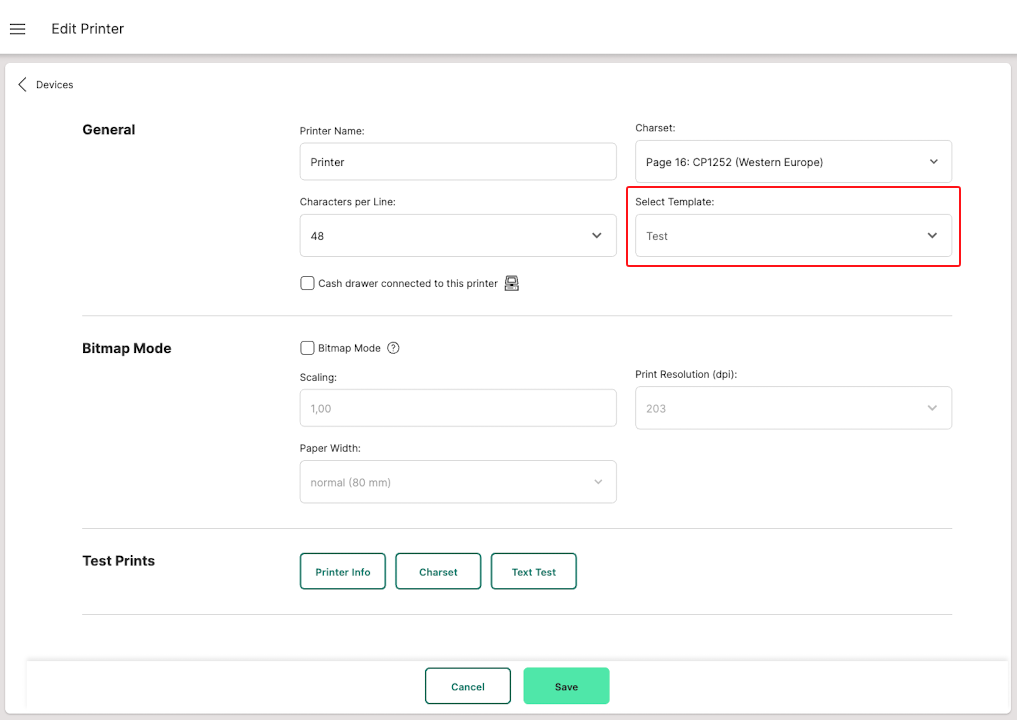Image resolution: width=1017 pixels, height=720 pixels.
Task: Enable cash drawer connected to this printer
Action: tap(308, 283)
